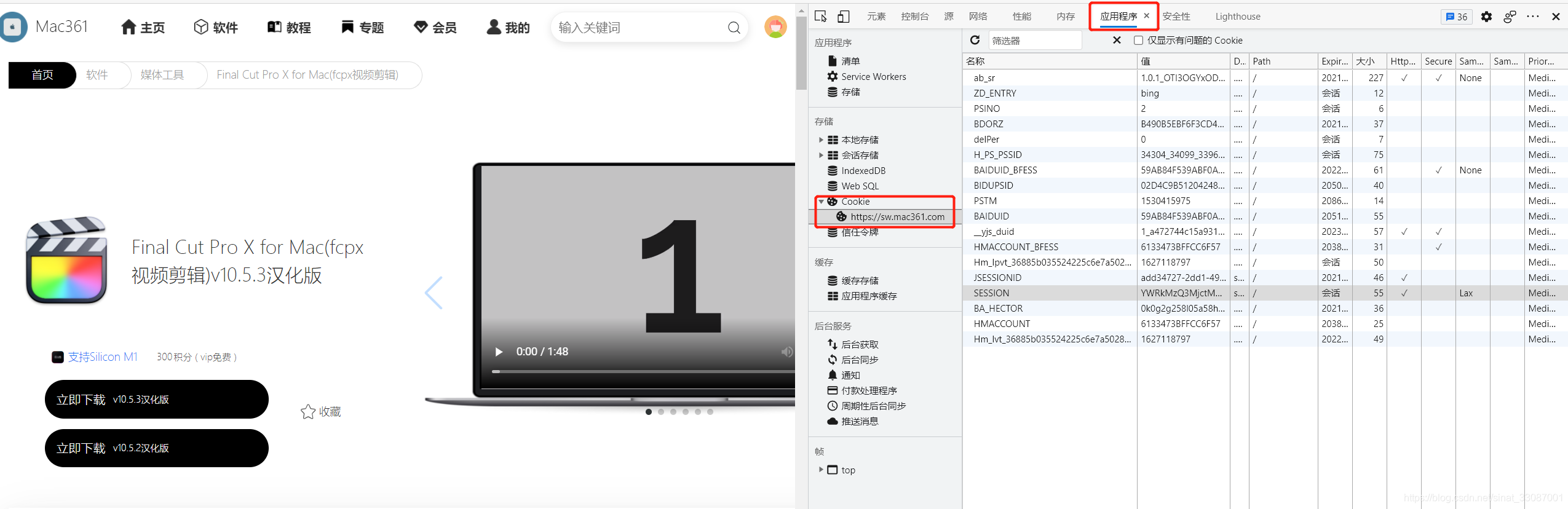Click 立即下载 v10.5.3汉化版 button

coord(156,399)
